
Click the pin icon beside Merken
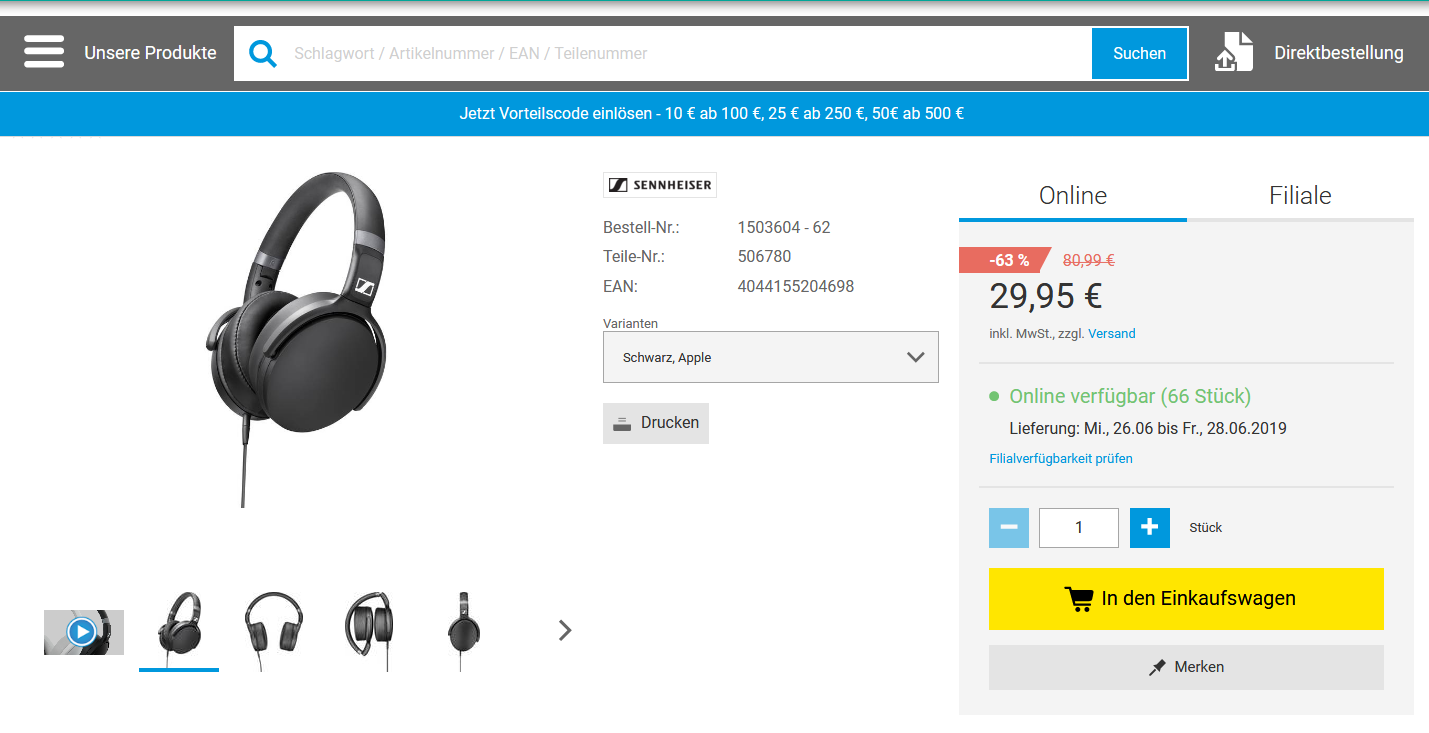coord(1157,667)
